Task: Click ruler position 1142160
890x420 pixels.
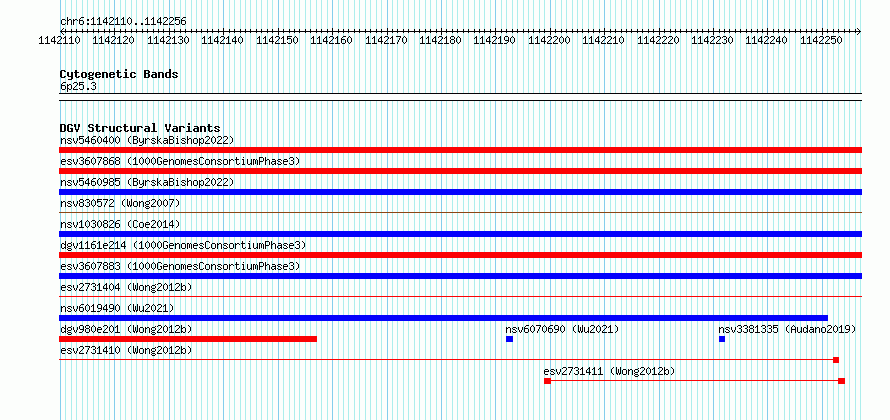Action: (331, 40)
